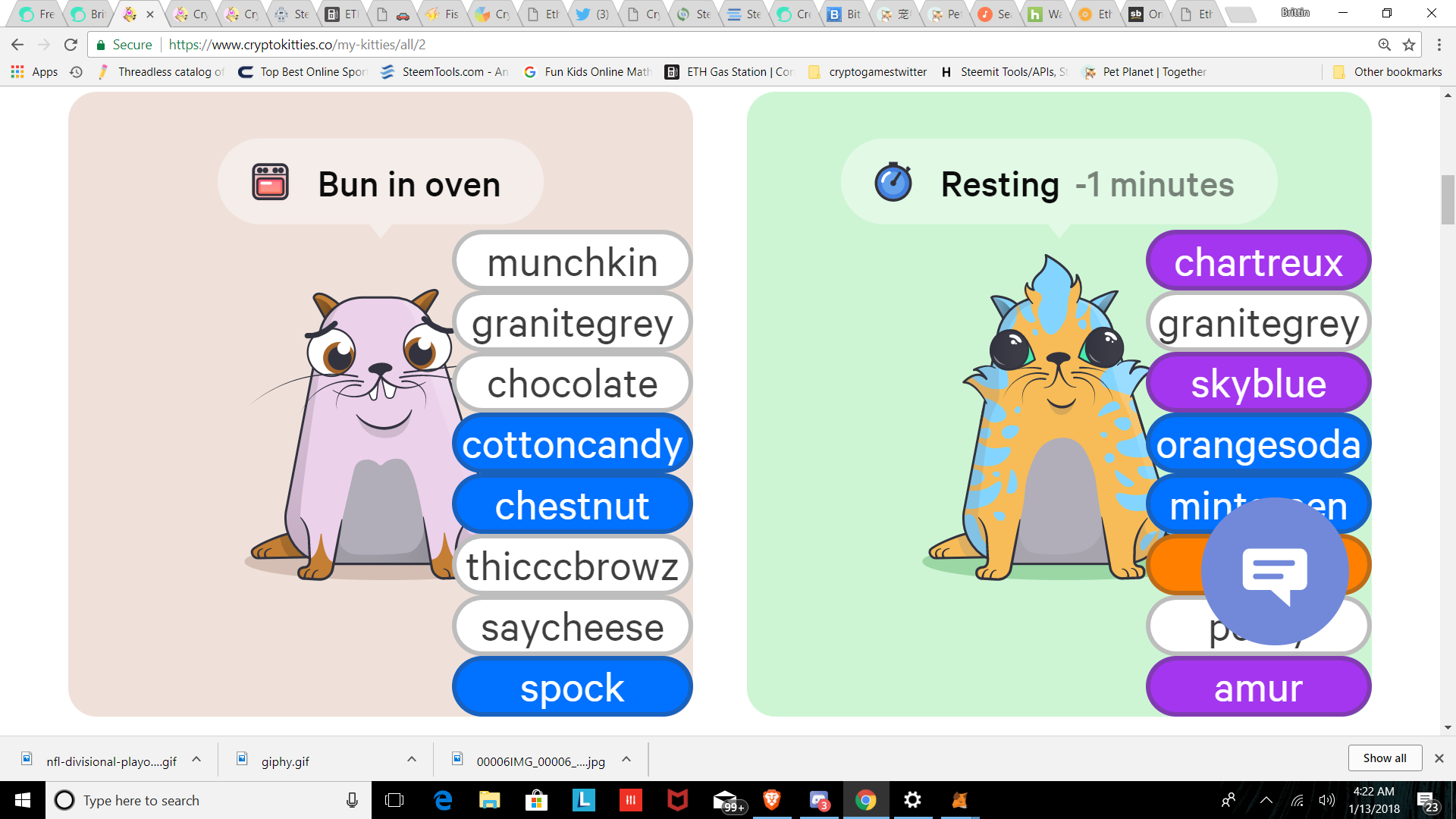The width and height of the screenshot is (1456, 819).
Task: Close the downloads bar
Action: (1439, 758)
